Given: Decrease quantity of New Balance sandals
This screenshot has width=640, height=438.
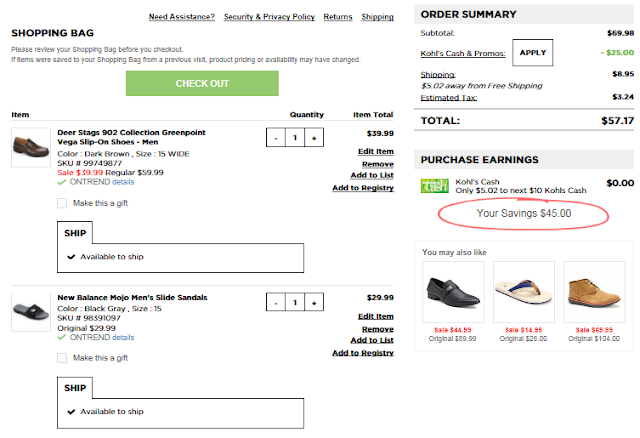Looking at the screenshot, I should coord(277,302).
